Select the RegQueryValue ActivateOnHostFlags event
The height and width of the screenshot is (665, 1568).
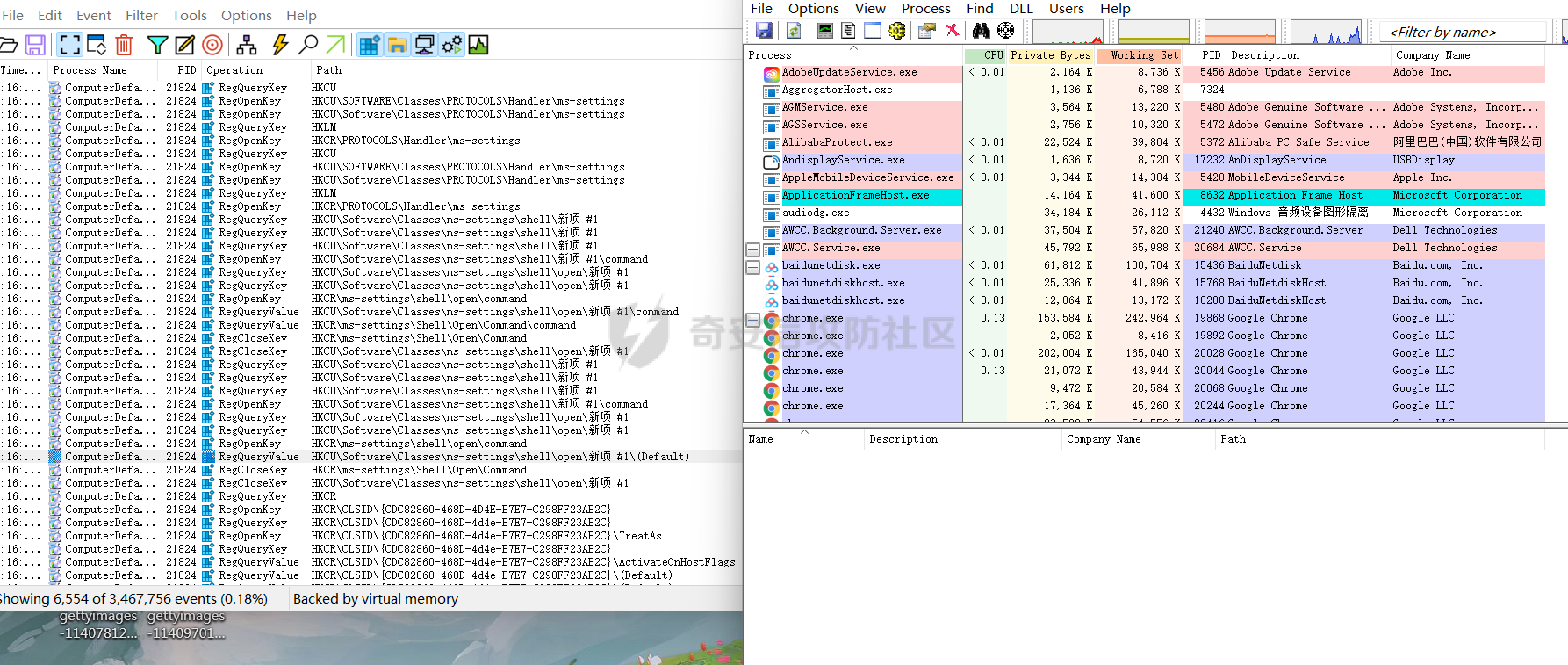[x=370, y=562]
